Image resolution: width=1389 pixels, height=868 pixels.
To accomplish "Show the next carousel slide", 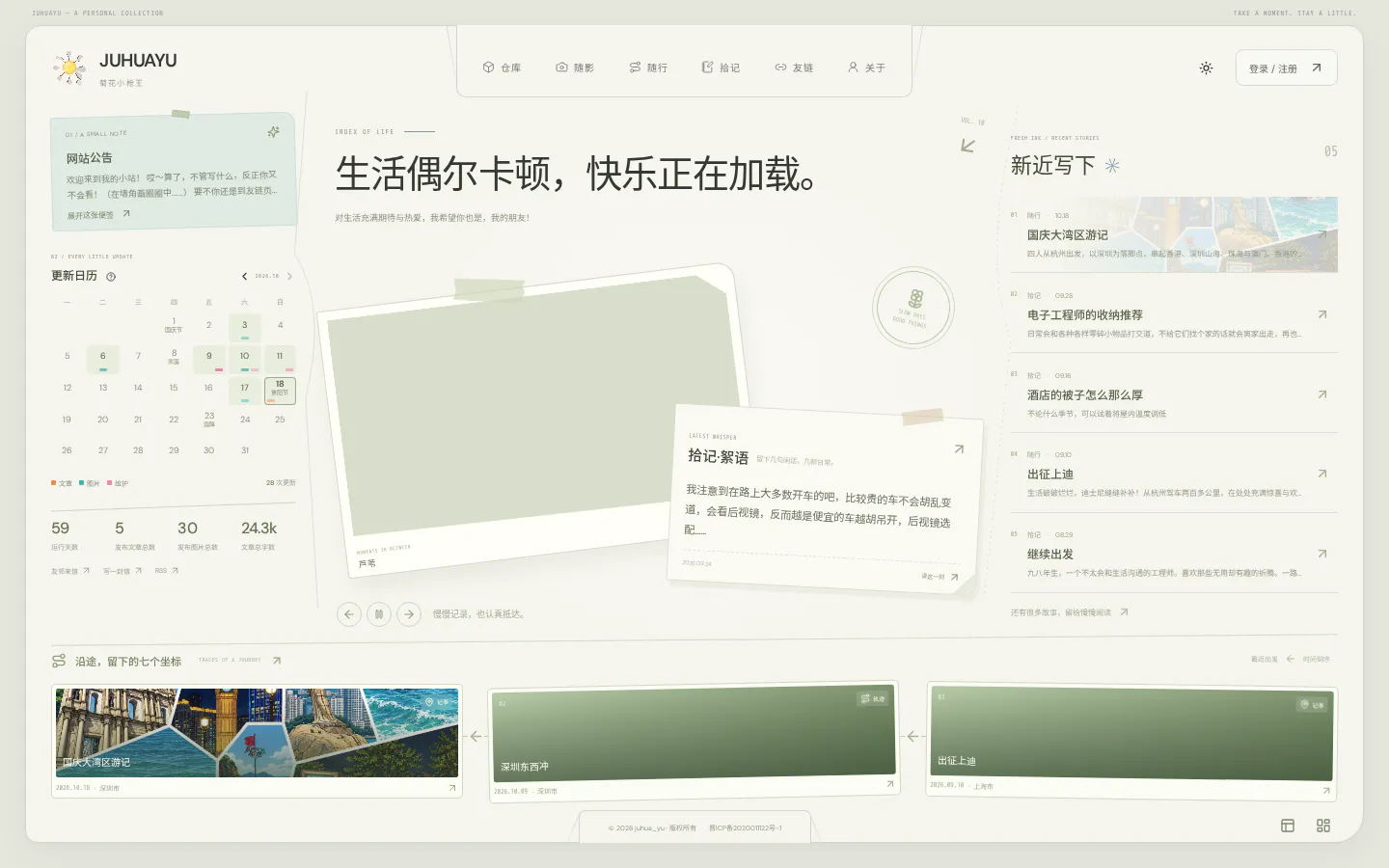I will pyautogui.click(x=409, y=613).
